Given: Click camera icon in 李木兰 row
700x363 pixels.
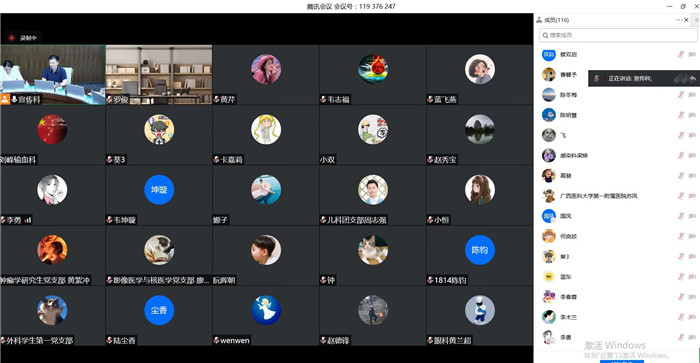Looking at the screenshot, I should pyautogui.click(x=692, y=317).
